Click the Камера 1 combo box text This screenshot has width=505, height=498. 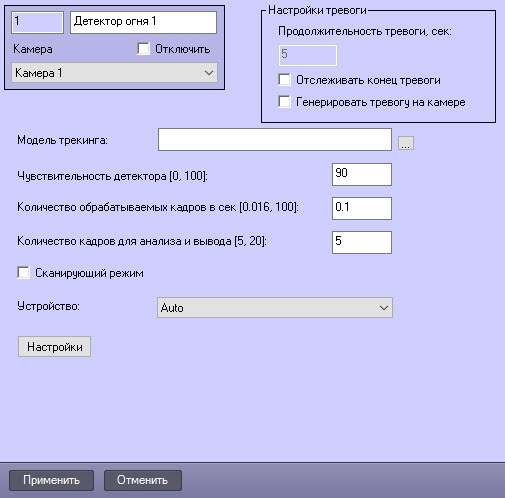tap(39, 73)
